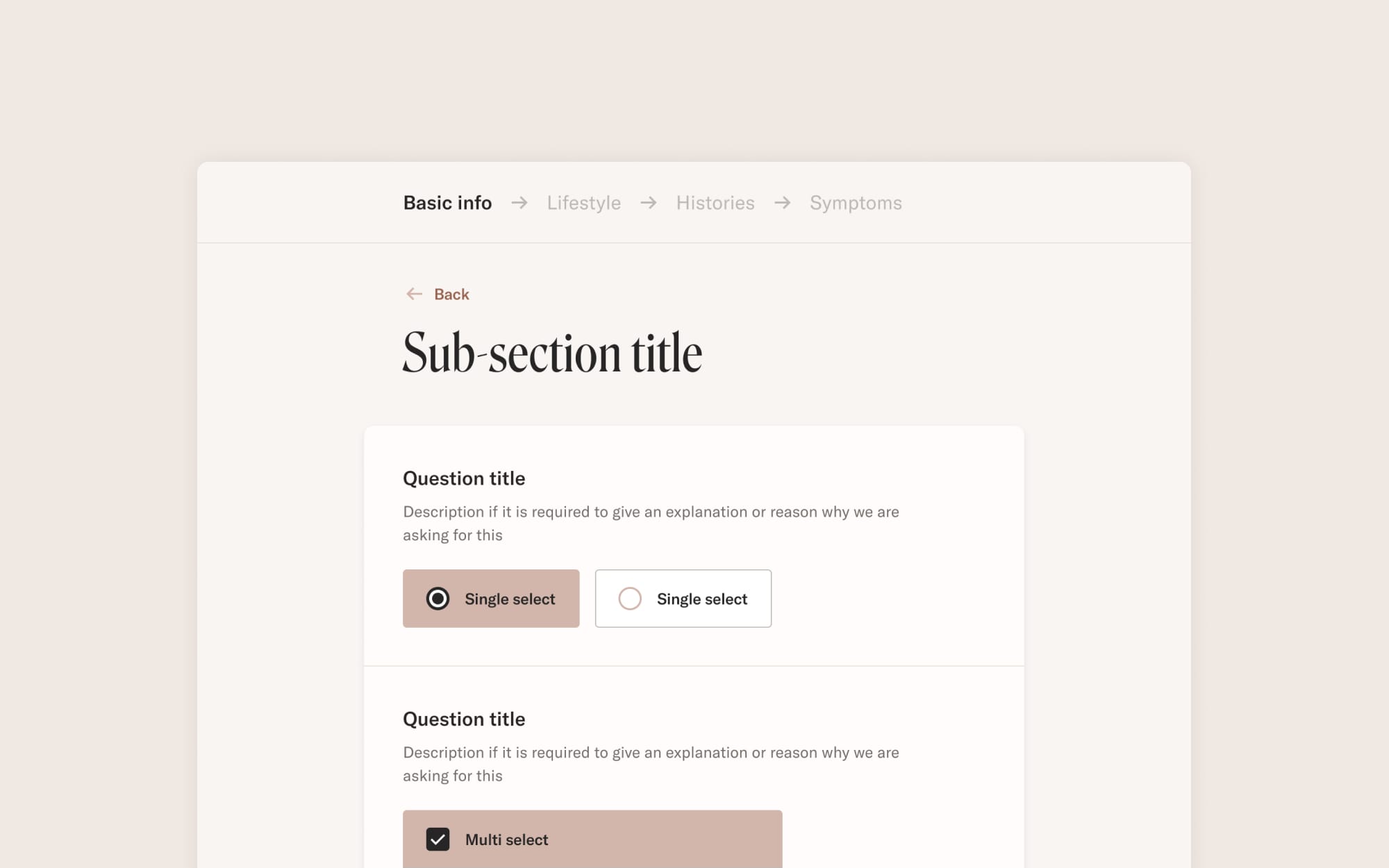Click the filled radio circle in selected option
Image resolution: width=1389 pixels, height=868 pixels.
(x=438, y=598)
